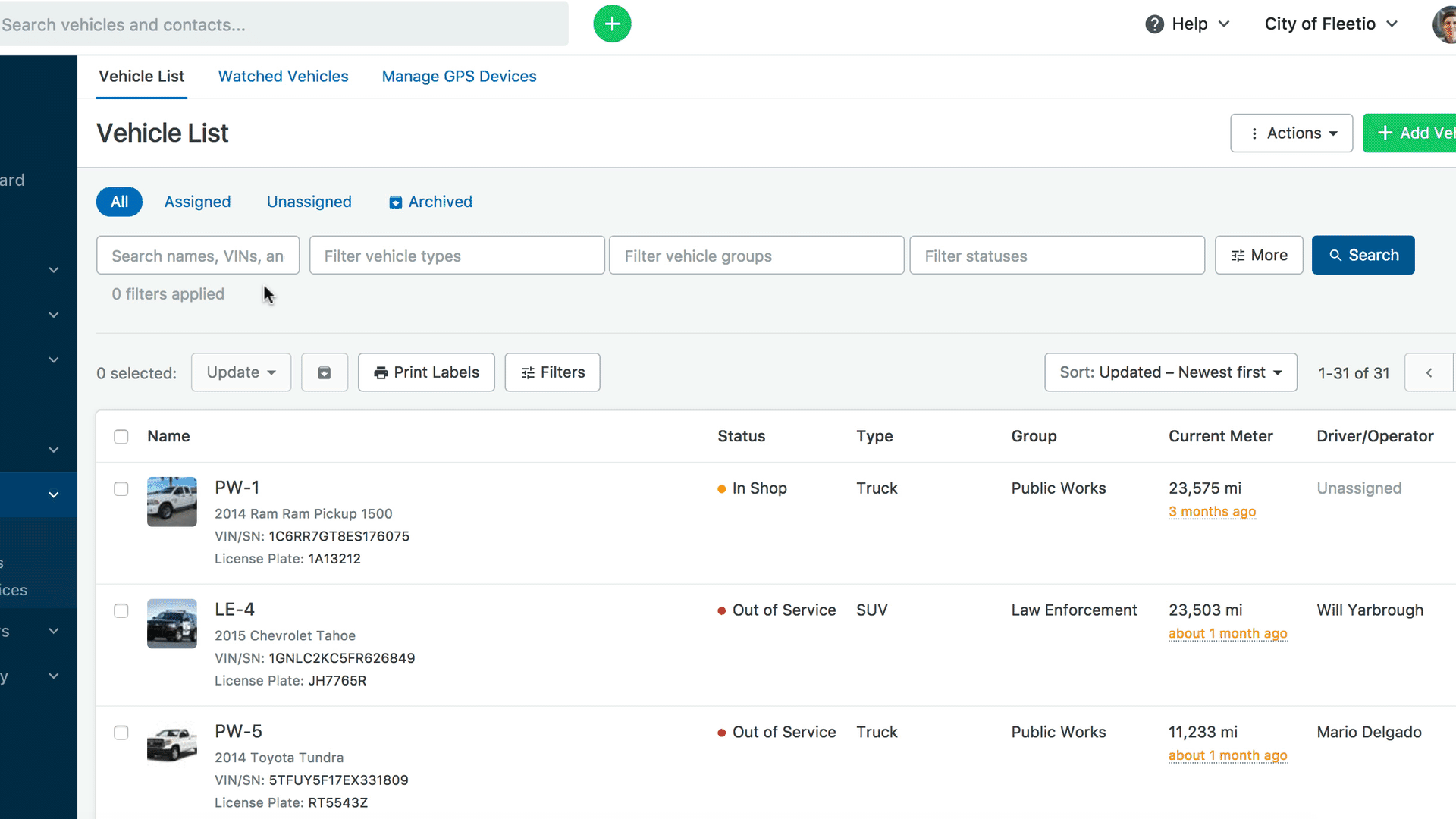Go to previous page chevron arrow

pyautogui.click(x=1429, y=372)
